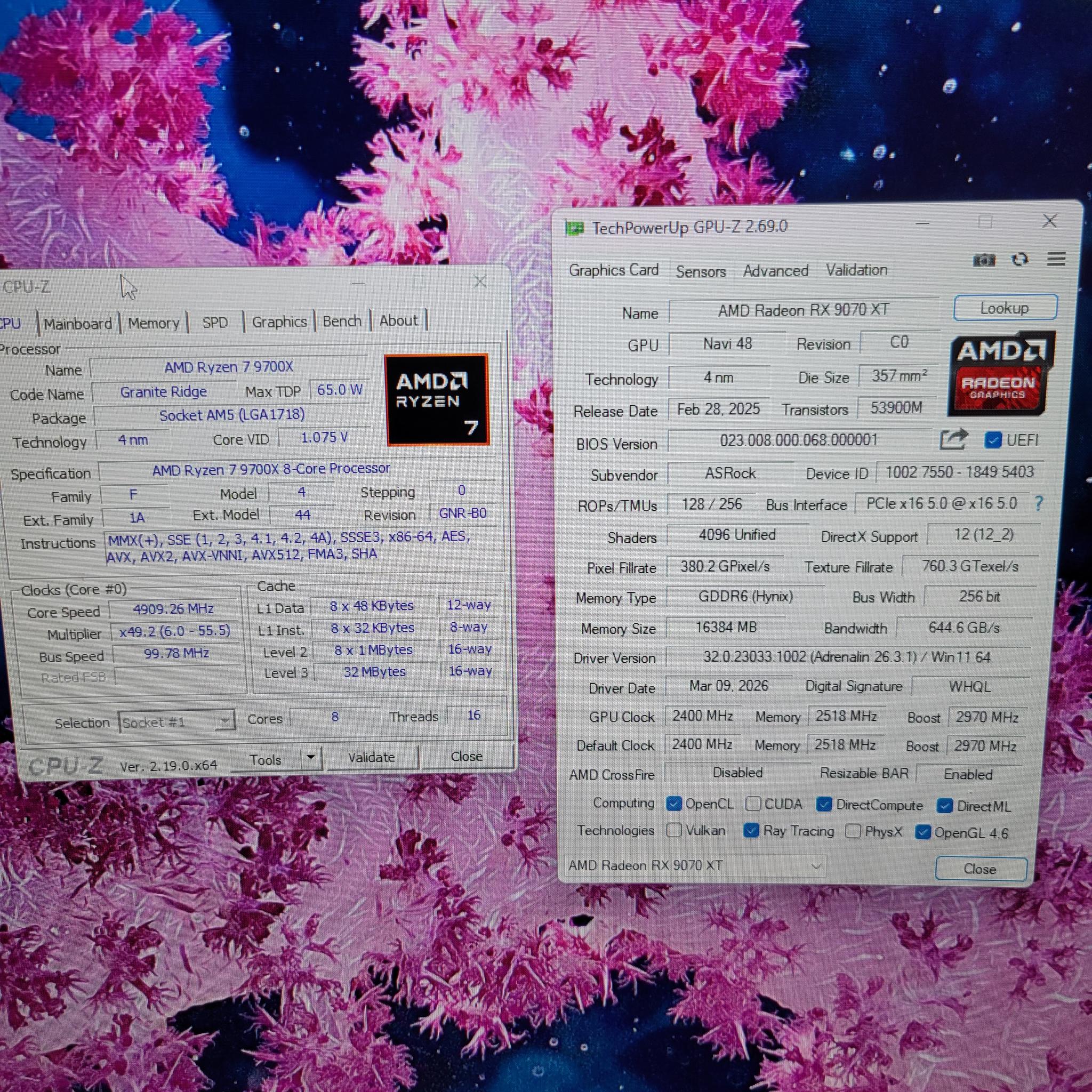
Task: Click the BIOS Version field
Action: click(x=799, y=440)
